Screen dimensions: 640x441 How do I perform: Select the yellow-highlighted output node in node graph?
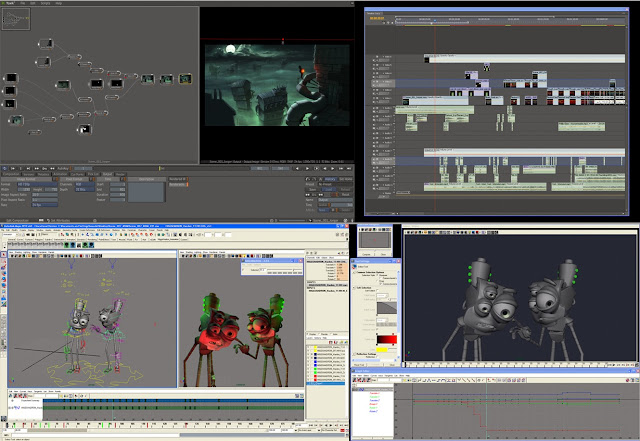tap(185, 78)
